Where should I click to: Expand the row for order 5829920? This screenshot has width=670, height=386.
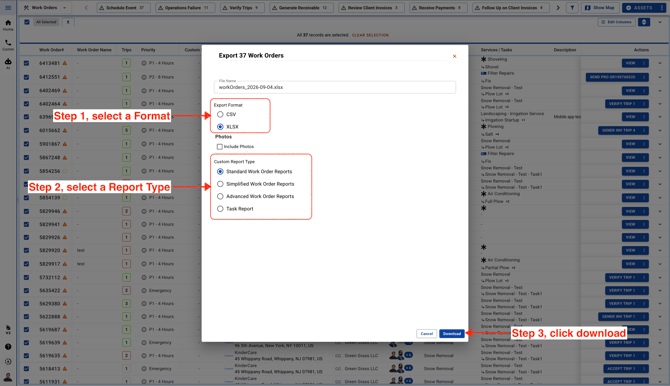pos(660,250)
